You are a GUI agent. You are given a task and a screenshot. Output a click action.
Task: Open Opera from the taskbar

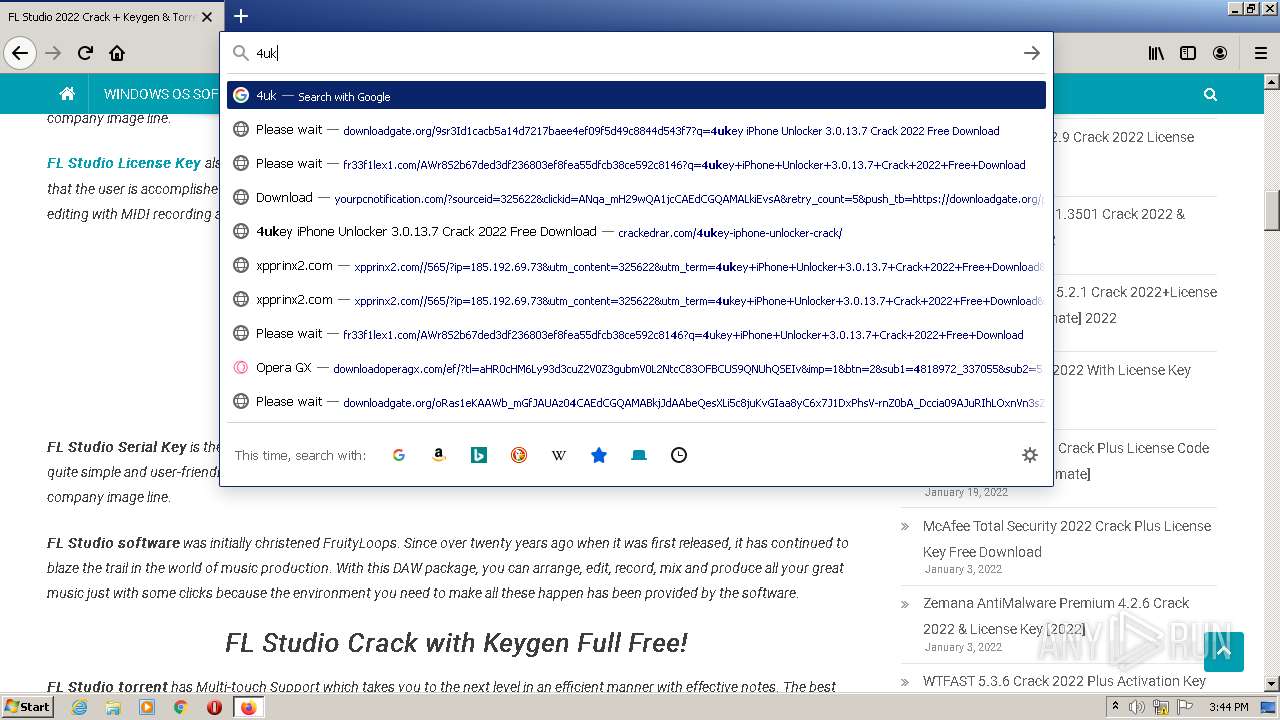(x=214, y=707)
